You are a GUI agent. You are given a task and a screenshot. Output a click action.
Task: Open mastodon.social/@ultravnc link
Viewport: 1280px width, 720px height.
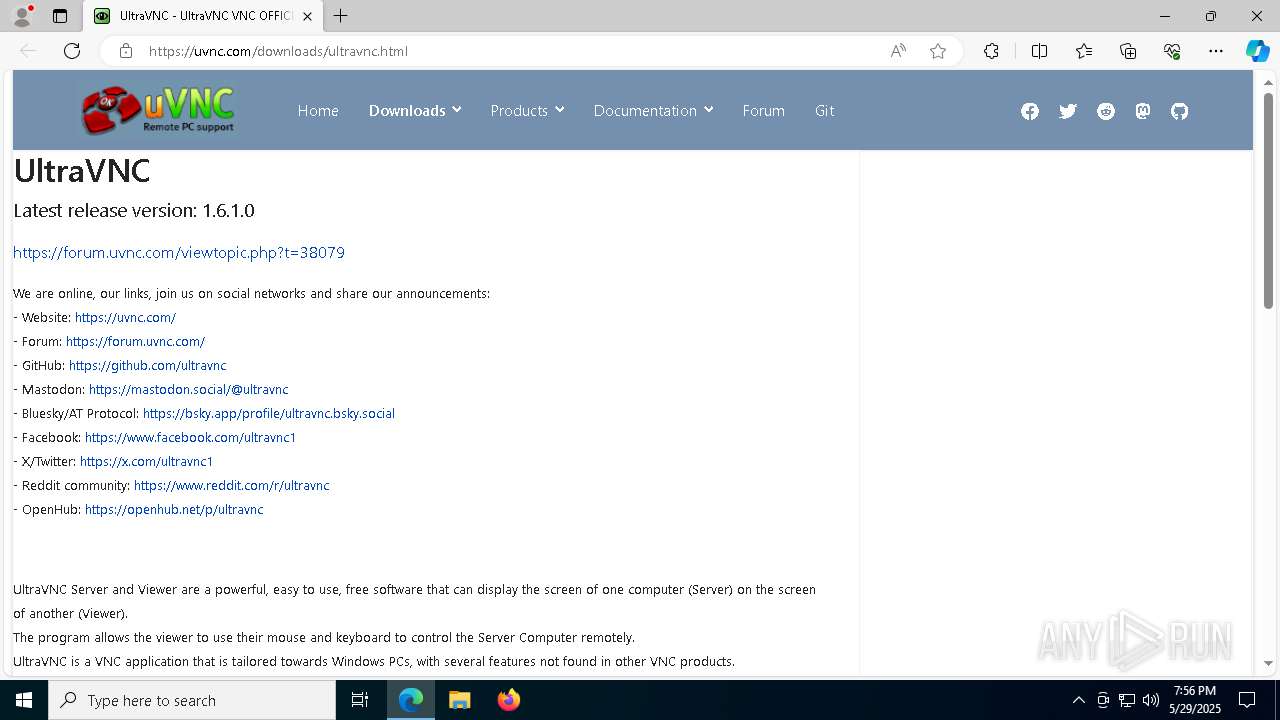click(x=188, y=389)
